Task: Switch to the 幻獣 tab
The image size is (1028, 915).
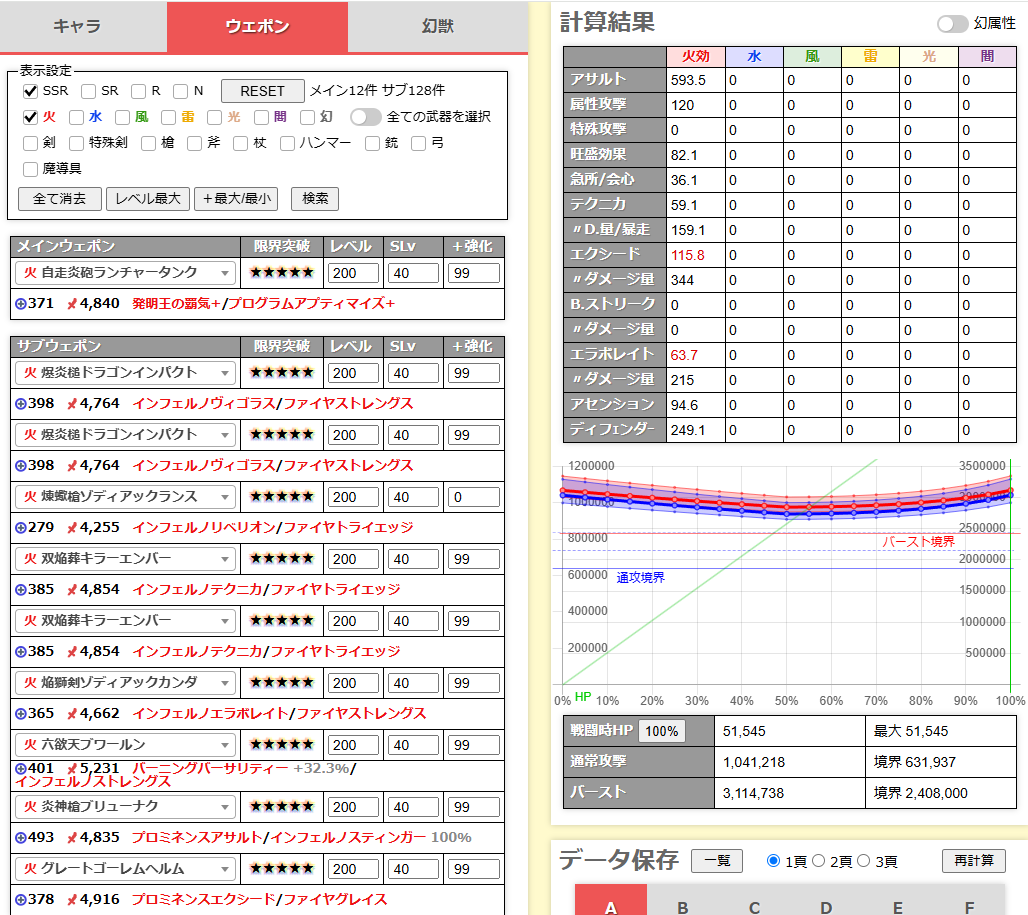Action: coord(437,26)
